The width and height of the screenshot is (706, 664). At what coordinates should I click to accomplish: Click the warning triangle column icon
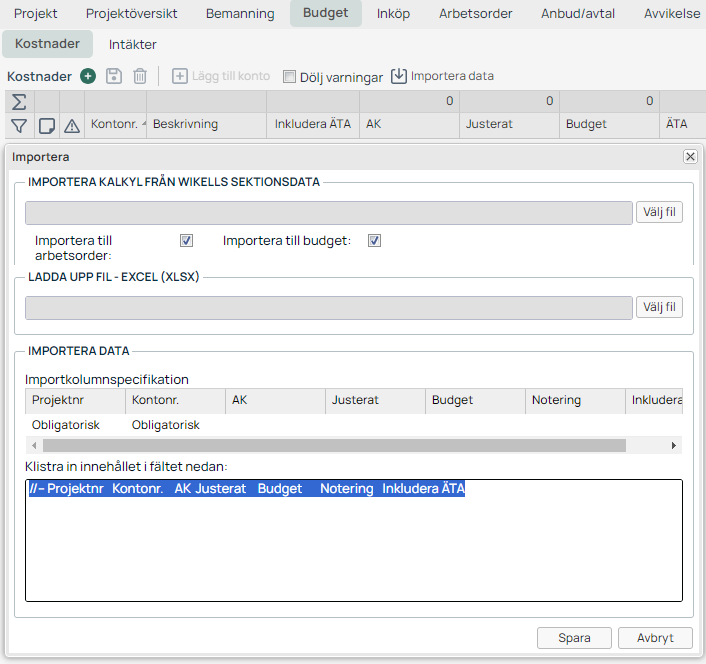(x=72, y=126)
